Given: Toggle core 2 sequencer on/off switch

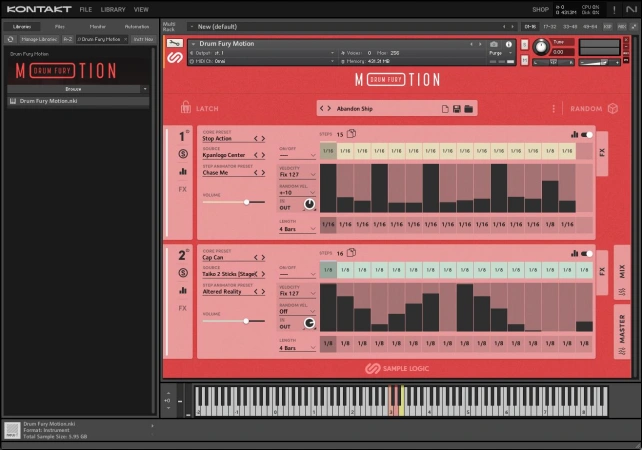Looking at the screenshot, I should [587, 253].
